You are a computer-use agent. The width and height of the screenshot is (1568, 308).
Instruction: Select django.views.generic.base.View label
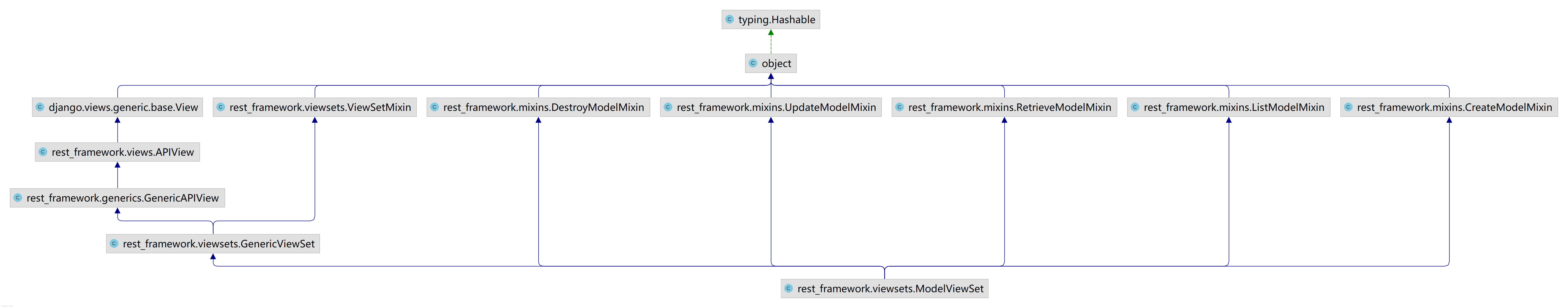pyautogui.click(x=124, y=107)
